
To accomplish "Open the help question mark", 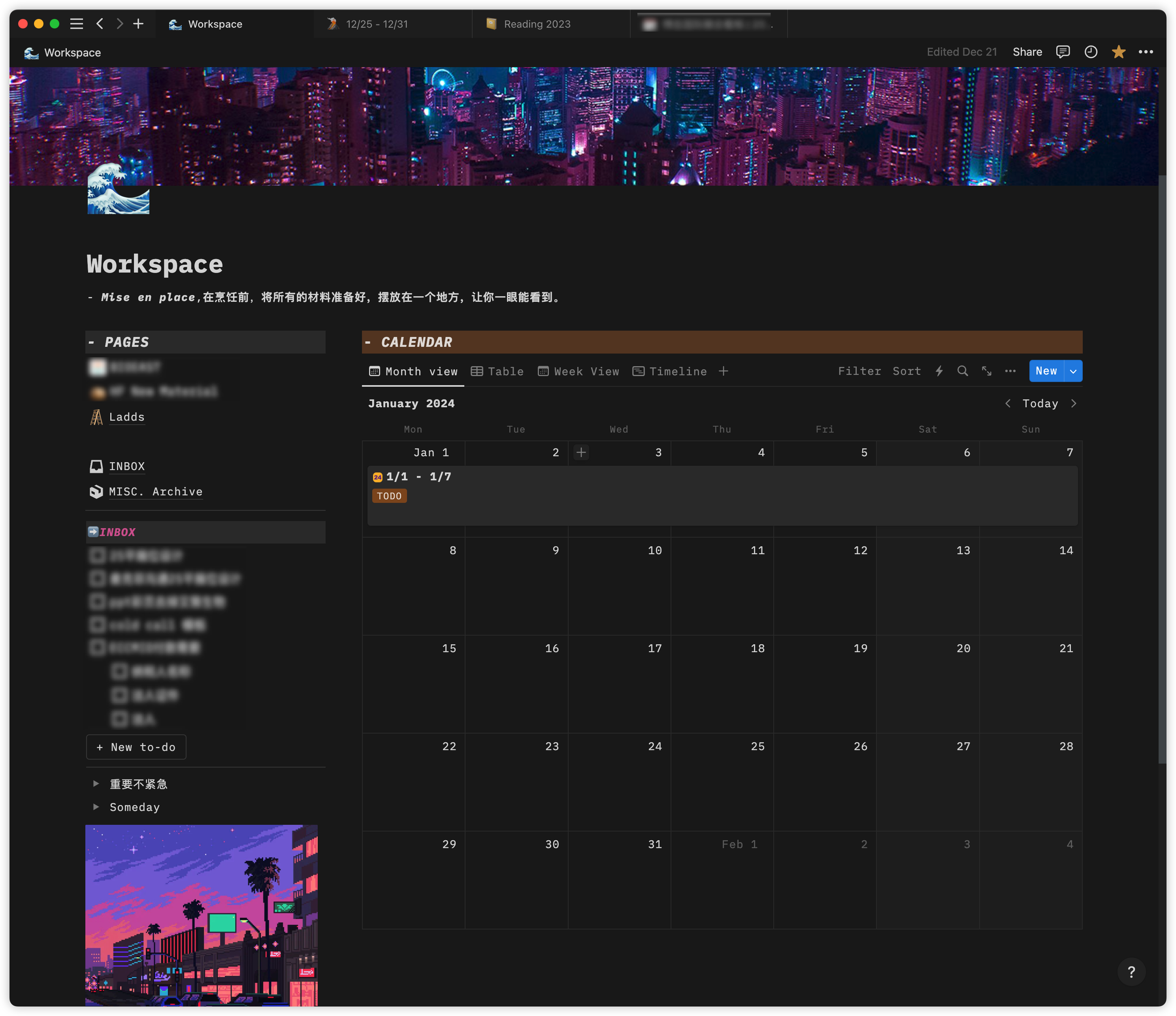I will [1131, 972].
